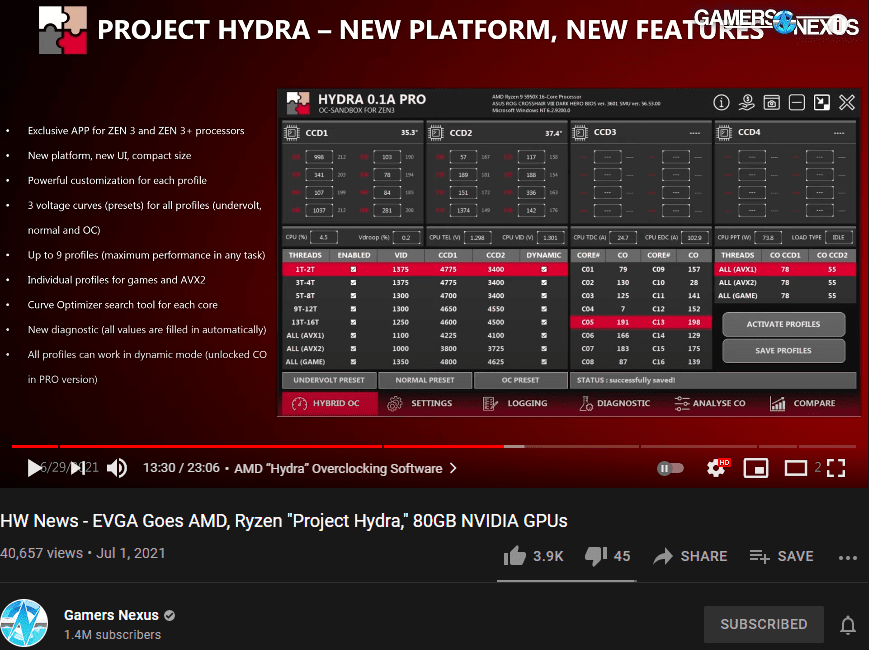Open the SETTINGS tab in Hydra
Screen dimensions: 869x650
click(x=420, y=403)
